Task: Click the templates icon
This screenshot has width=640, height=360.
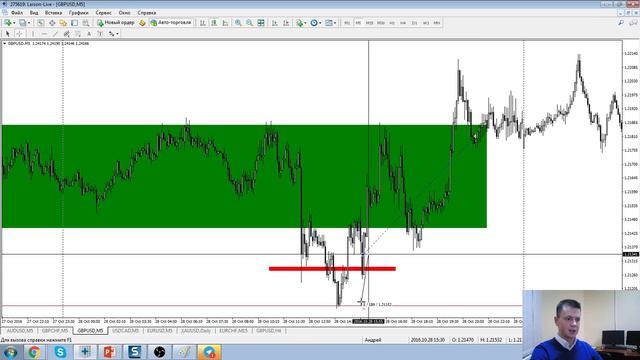Action: coord(329,23)
